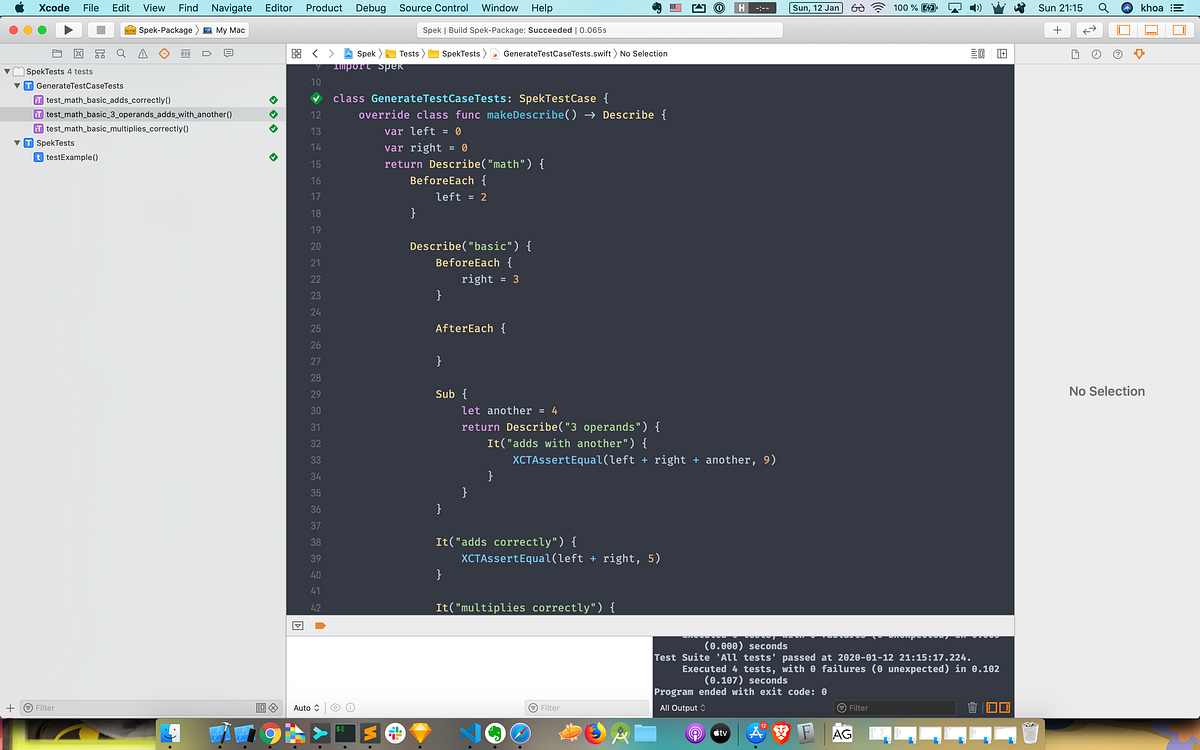Open the Find navigator
This screenshot has width=1200, height=750.
point(121,53)
